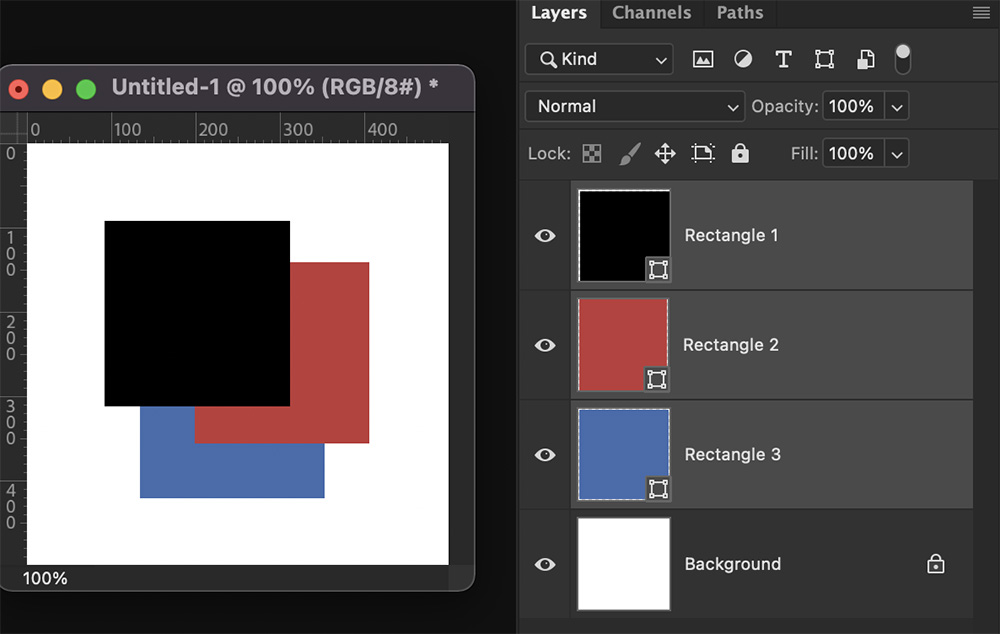Switch to the Paths tab
This screenshot has width=1000, height=634.
point(740,13)
